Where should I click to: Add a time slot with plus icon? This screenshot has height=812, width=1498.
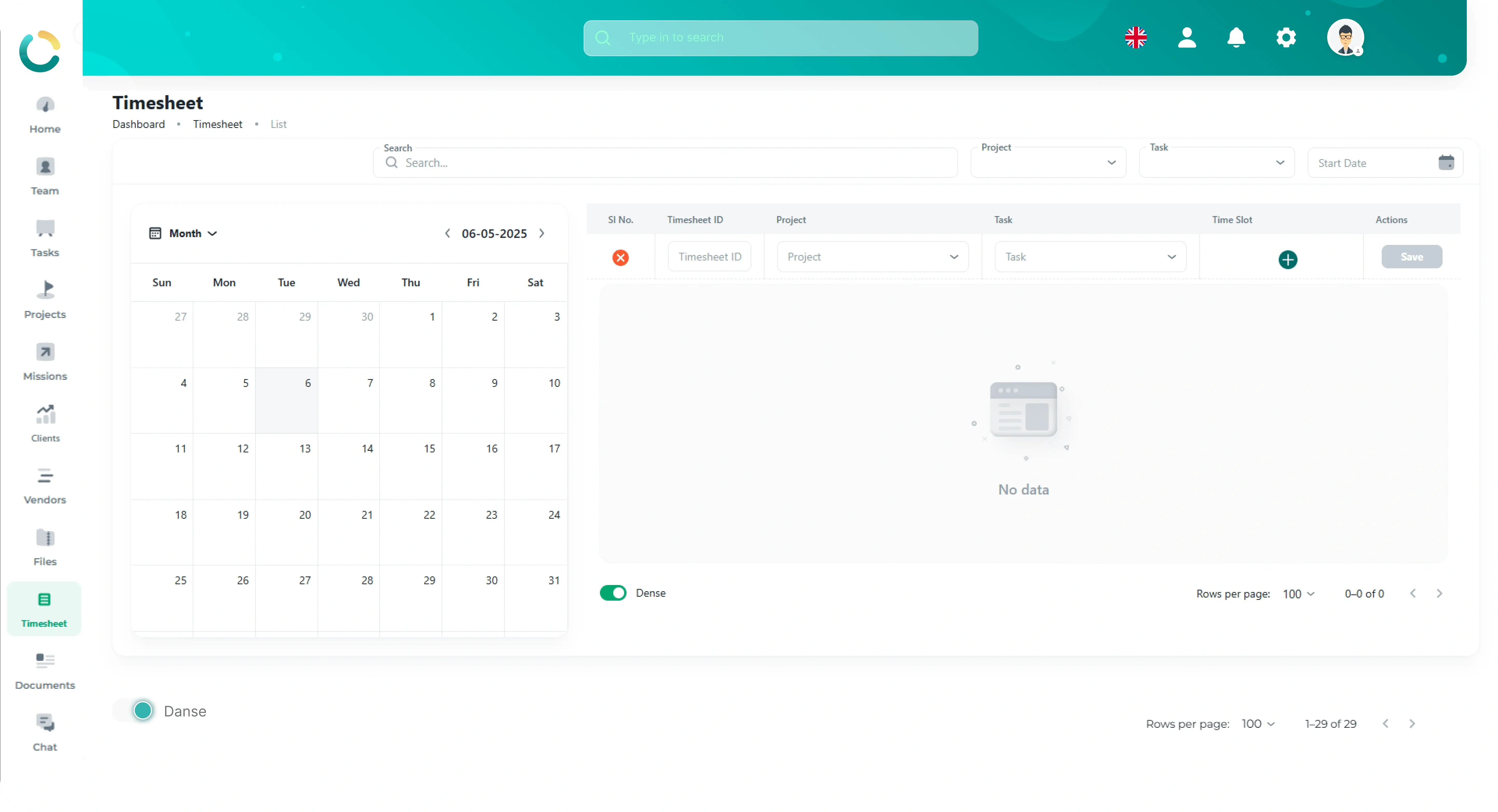pyautogui.click(x=1288, y=259)
